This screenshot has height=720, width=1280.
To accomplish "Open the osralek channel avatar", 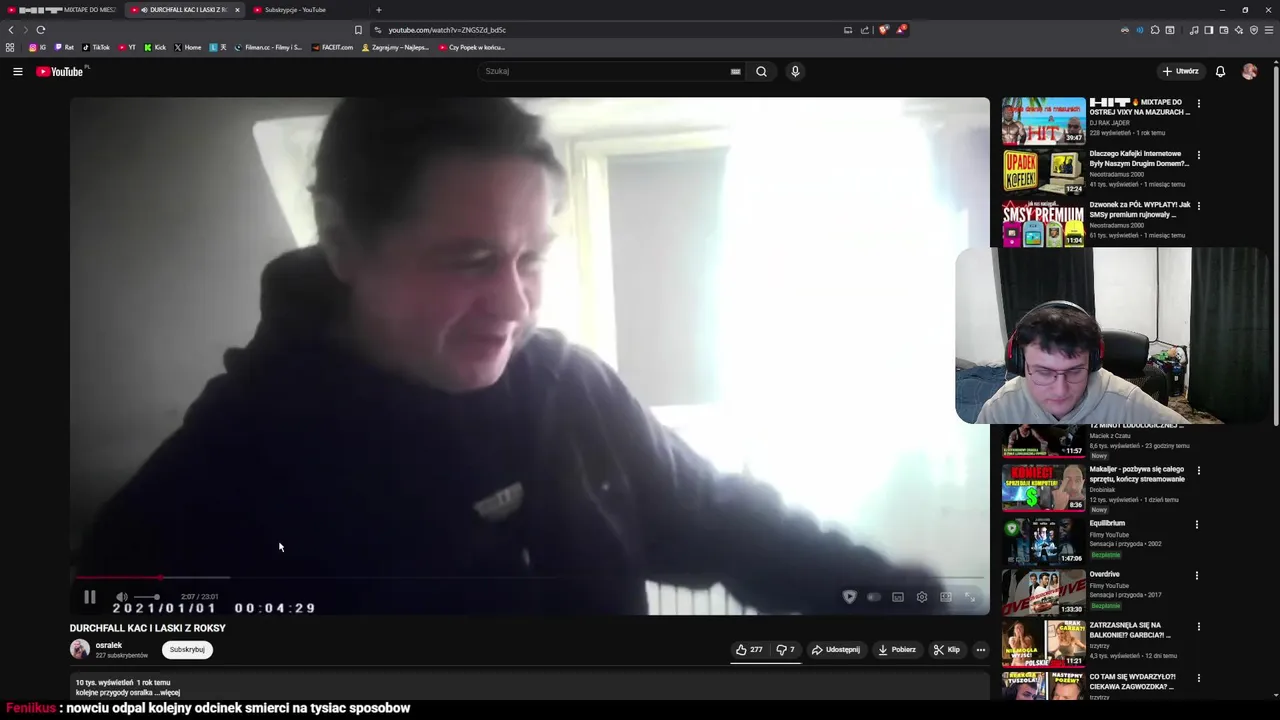I will (x=80, y=649).
